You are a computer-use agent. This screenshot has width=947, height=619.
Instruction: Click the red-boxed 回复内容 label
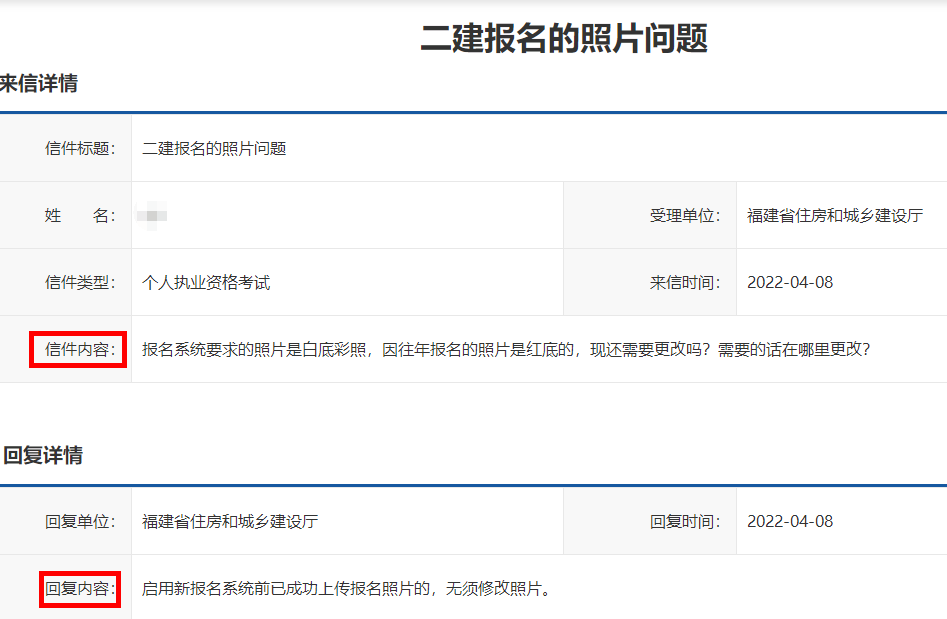pyautogui.click(x=80, y=588)
